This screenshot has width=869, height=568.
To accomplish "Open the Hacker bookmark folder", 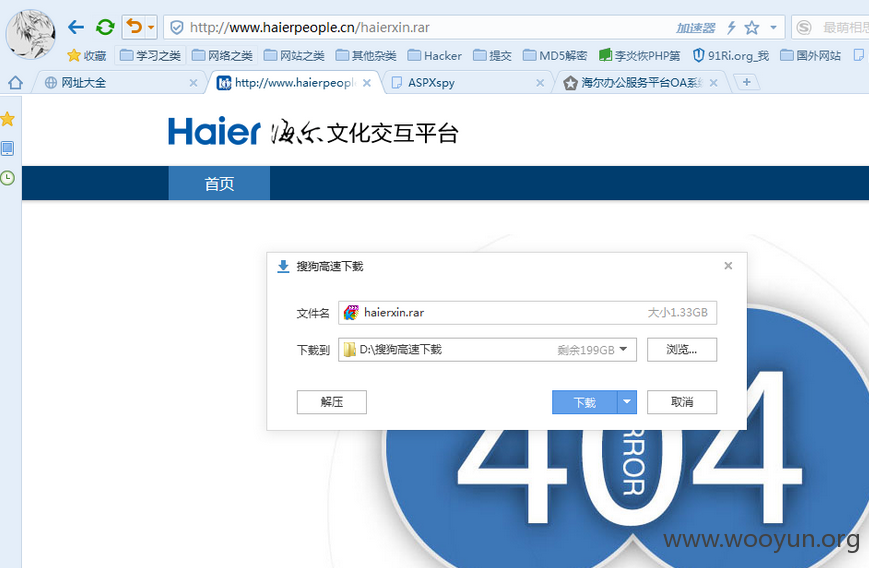I will 434,55.
